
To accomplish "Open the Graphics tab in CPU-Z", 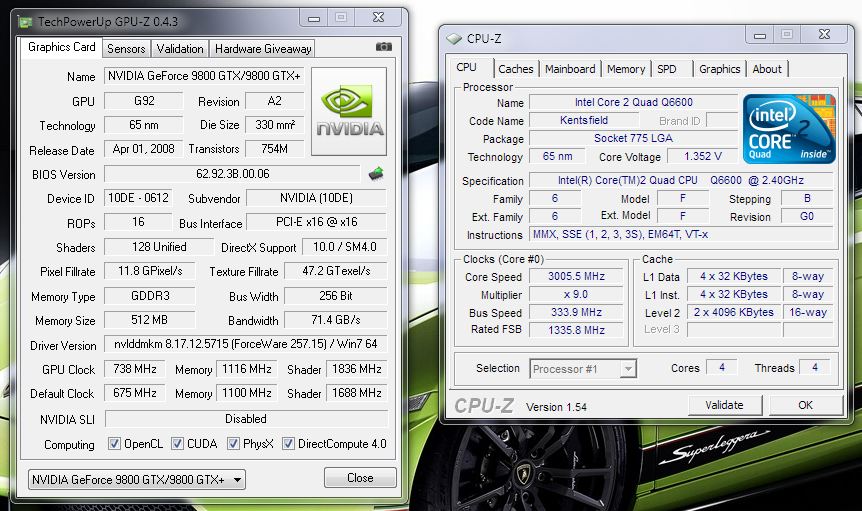I will (720, 69).
